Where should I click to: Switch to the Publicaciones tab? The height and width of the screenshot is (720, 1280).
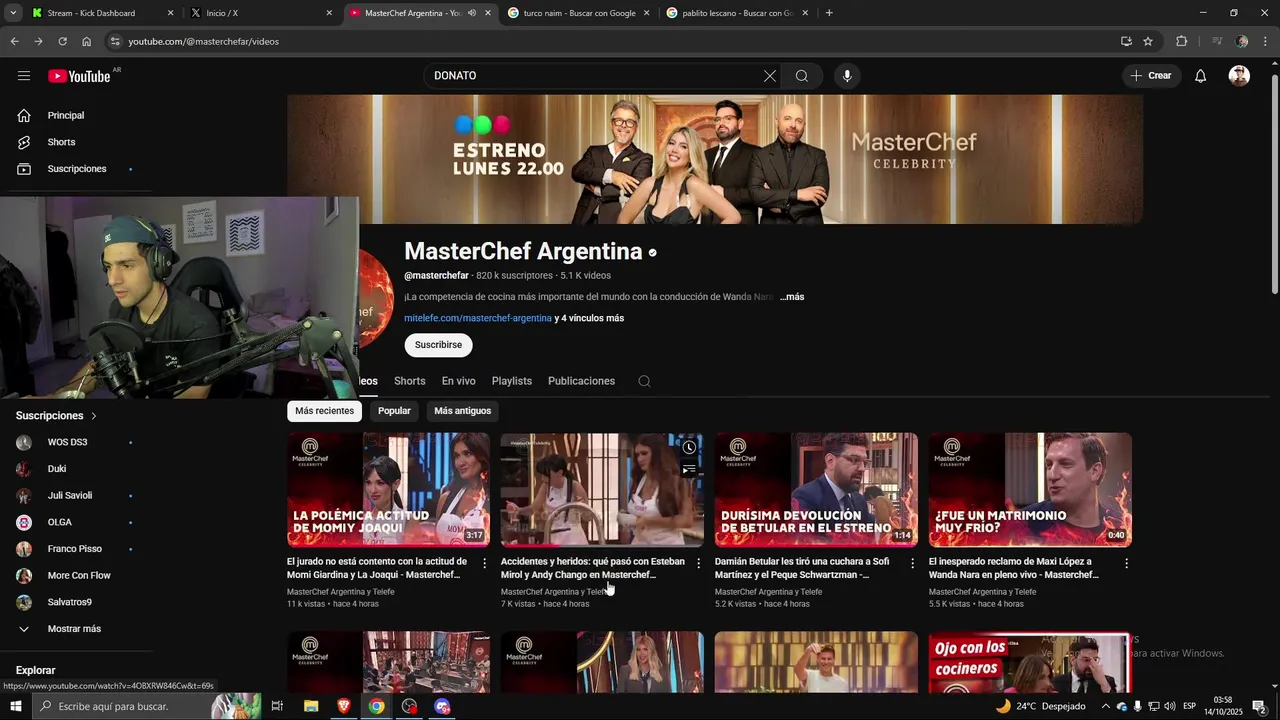click(x=581, y=381)
